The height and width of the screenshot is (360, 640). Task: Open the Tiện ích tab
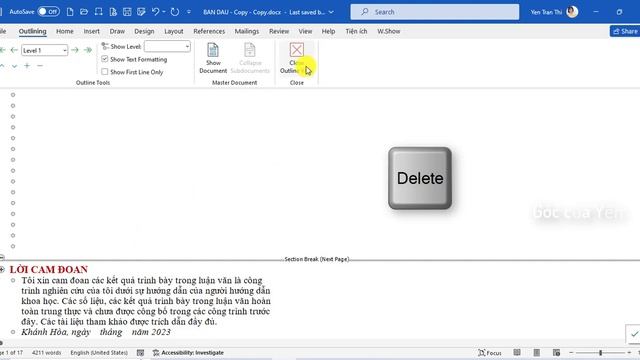(x=356, y=31)
